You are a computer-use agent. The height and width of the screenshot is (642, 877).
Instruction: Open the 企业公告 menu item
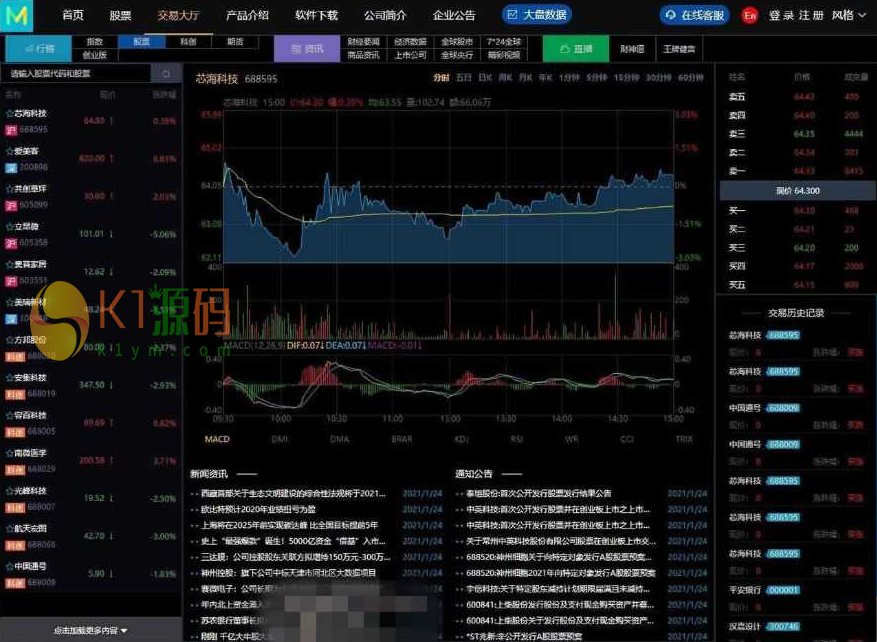pos(454,15)
